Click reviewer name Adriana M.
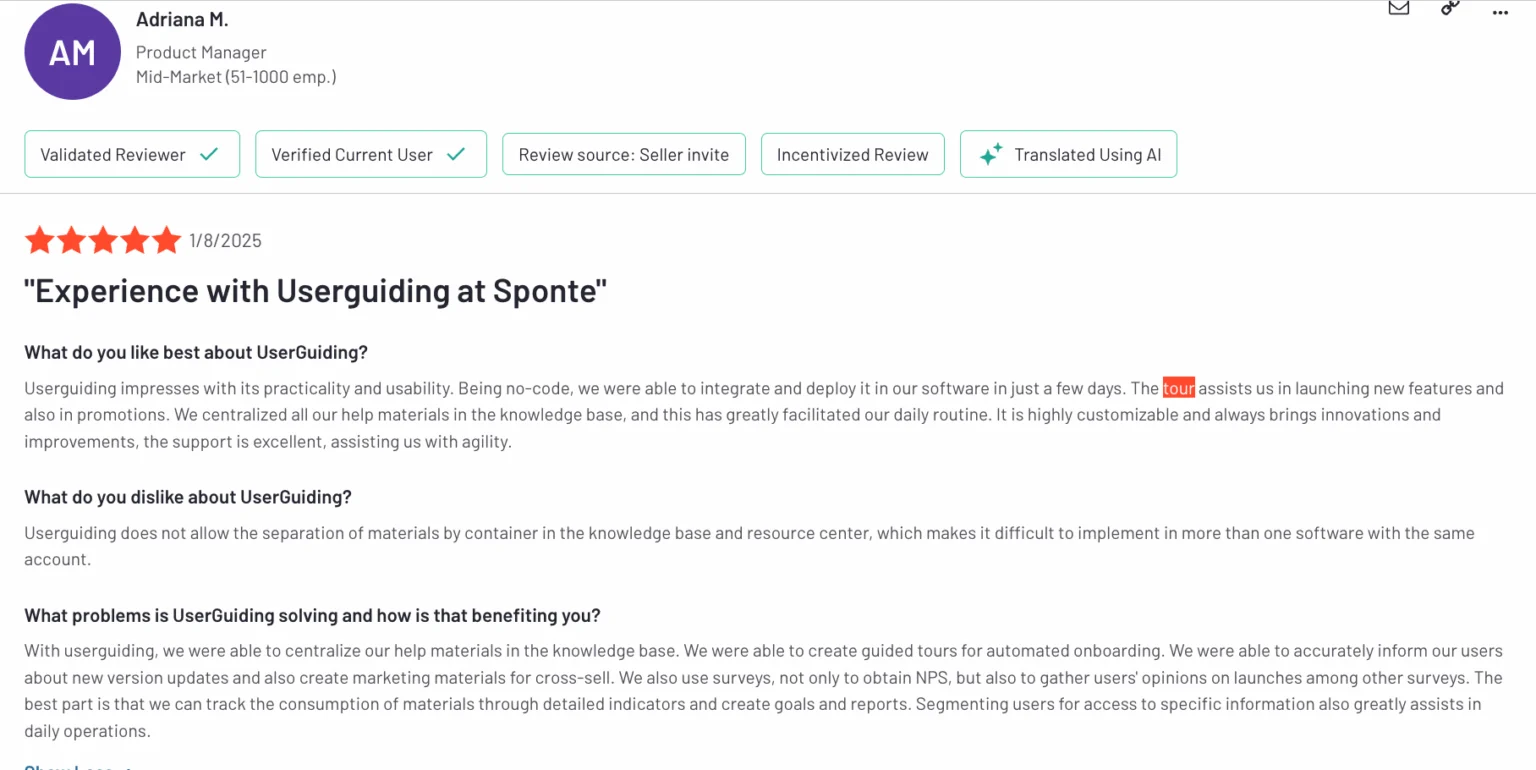This screenshot has height=770, width=1536. [x=182, y=20]
